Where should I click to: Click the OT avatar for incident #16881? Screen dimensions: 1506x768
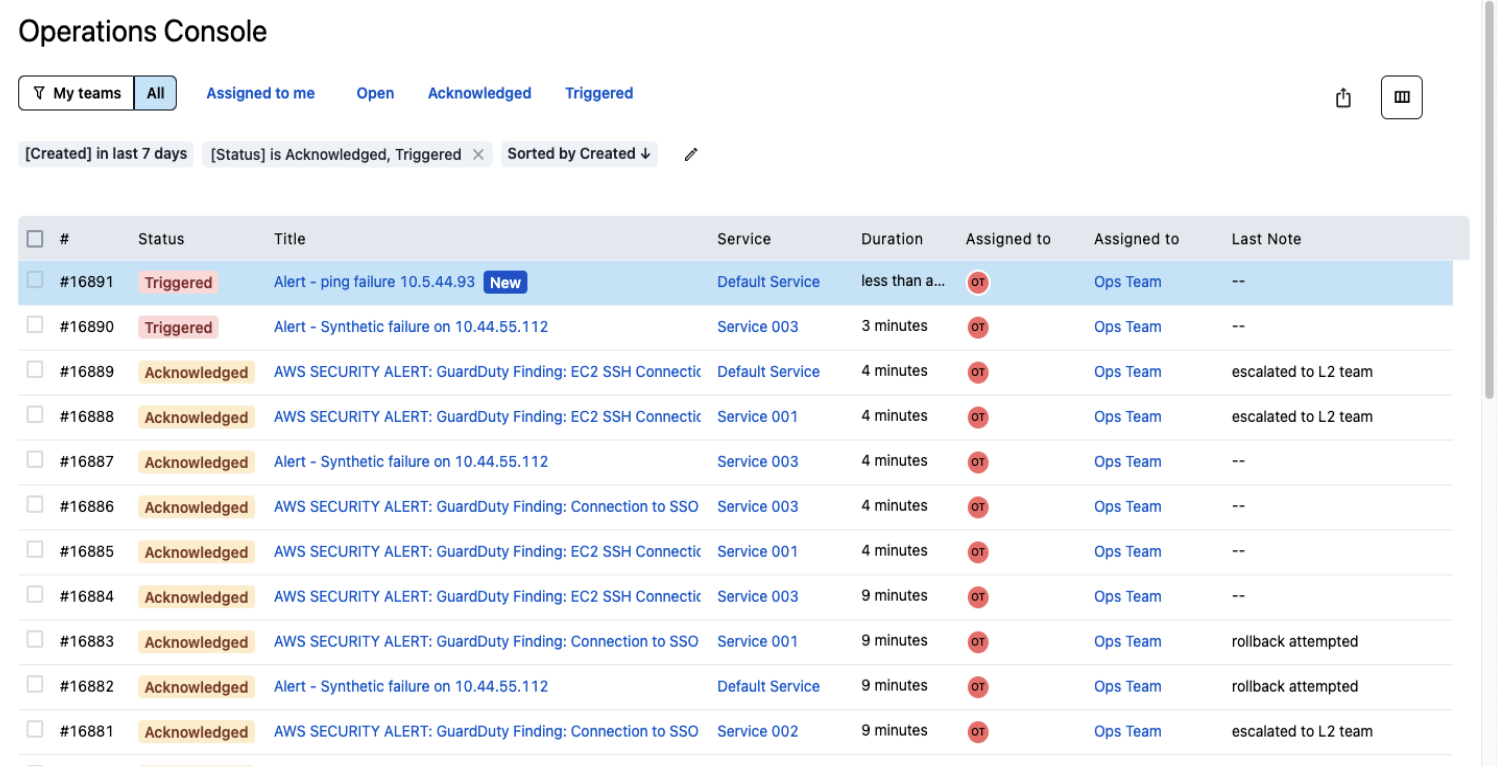(978, 732)
